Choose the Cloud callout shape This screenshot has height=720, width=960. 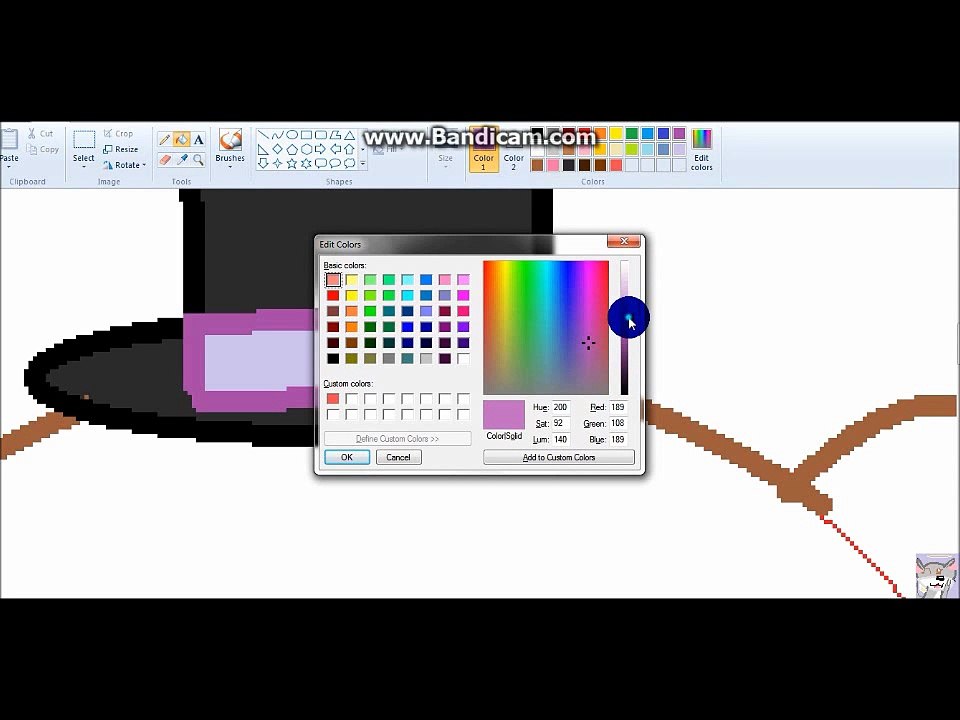point(349,163)
